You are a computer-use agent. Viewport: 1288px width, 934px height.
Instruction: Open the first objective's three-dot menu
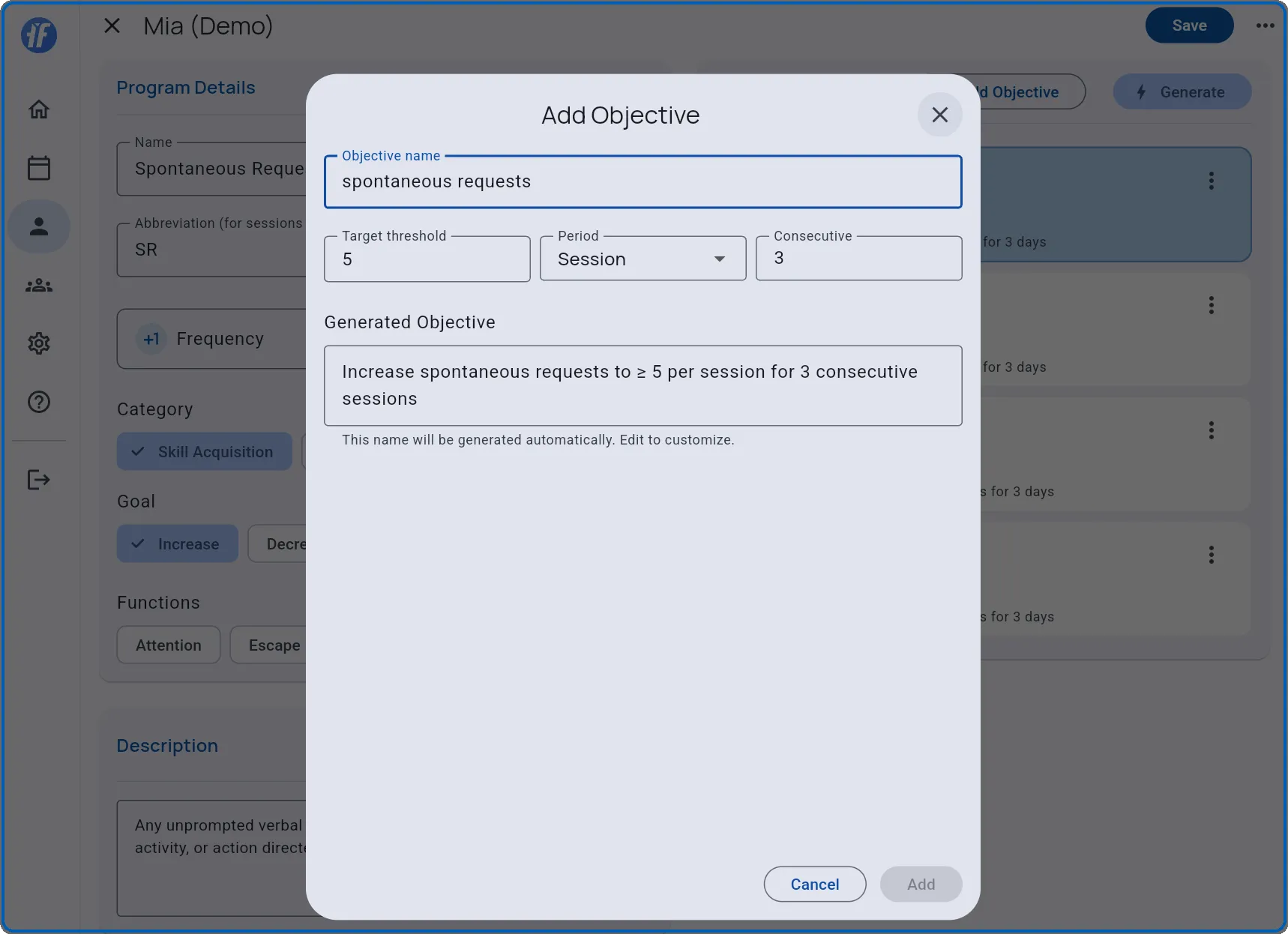coord(1212,180)
